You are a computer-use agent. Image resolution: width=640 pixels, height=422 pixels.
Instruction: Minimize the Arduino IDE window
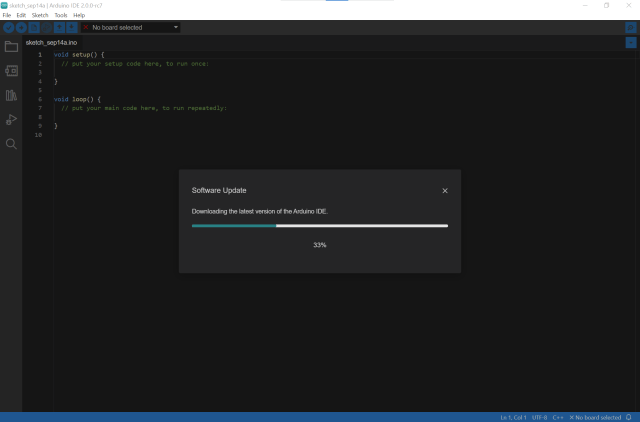click(x=585, y=5)
